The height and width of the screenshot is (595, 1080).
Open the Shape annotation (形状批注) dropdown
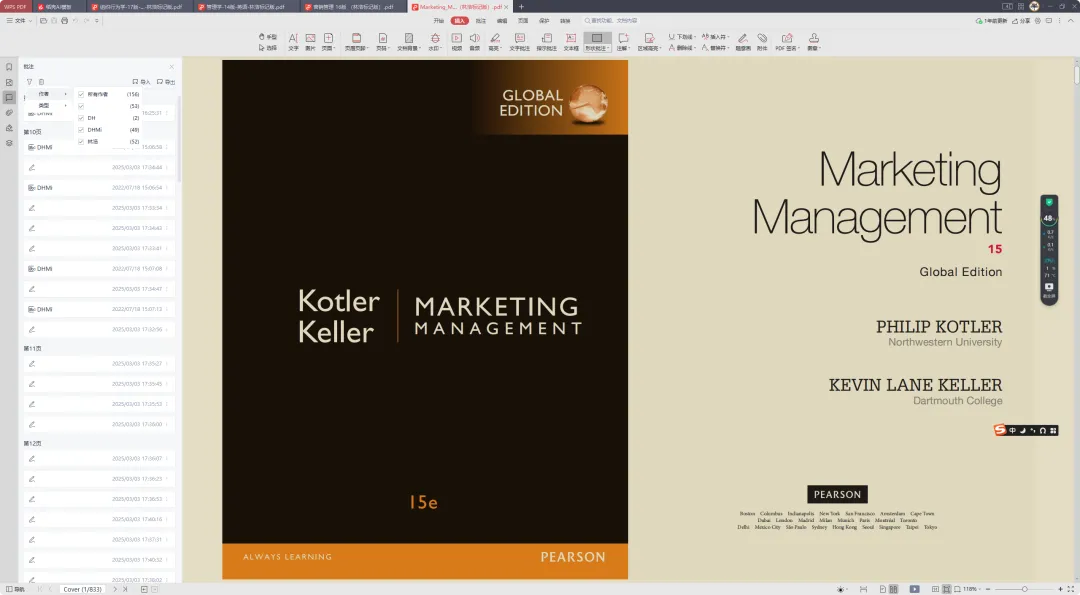click(x=597, y=41)
